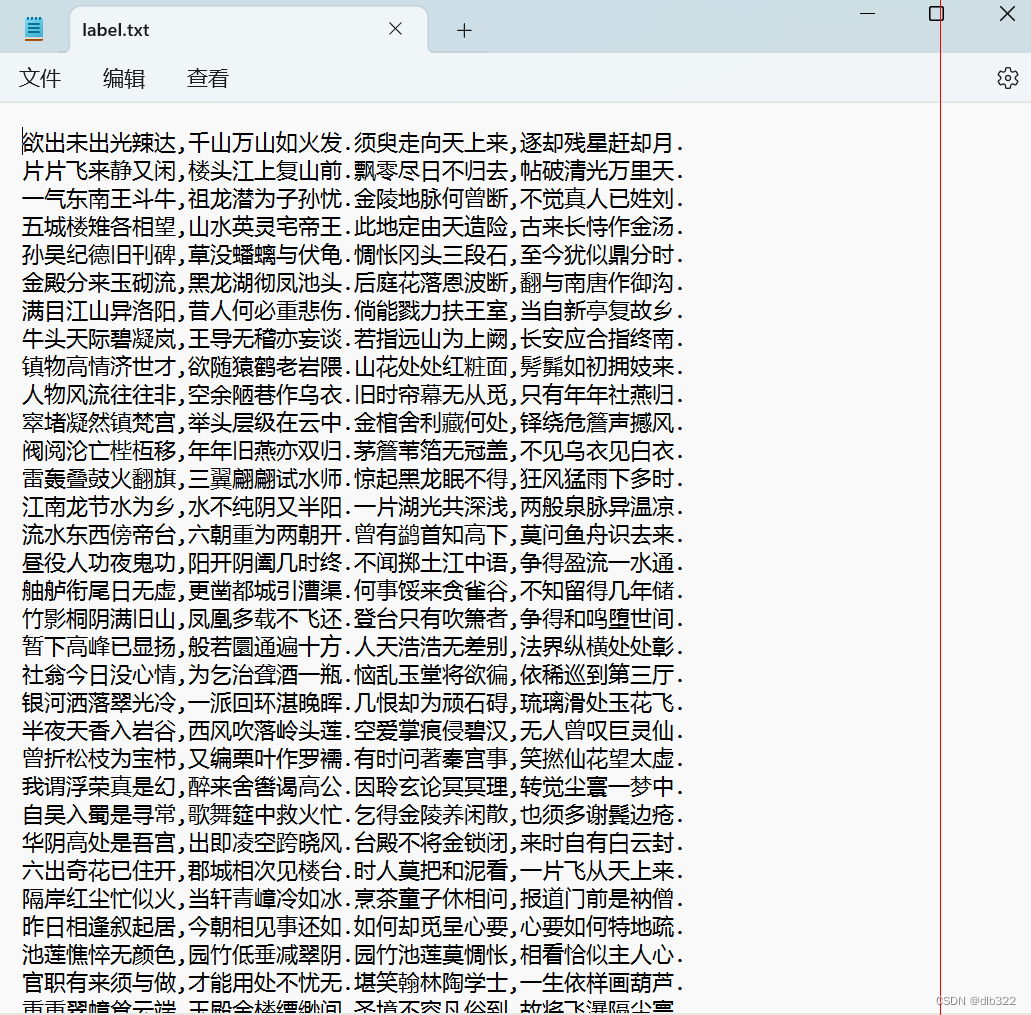Minimize the Notepad window

[866, 14]
